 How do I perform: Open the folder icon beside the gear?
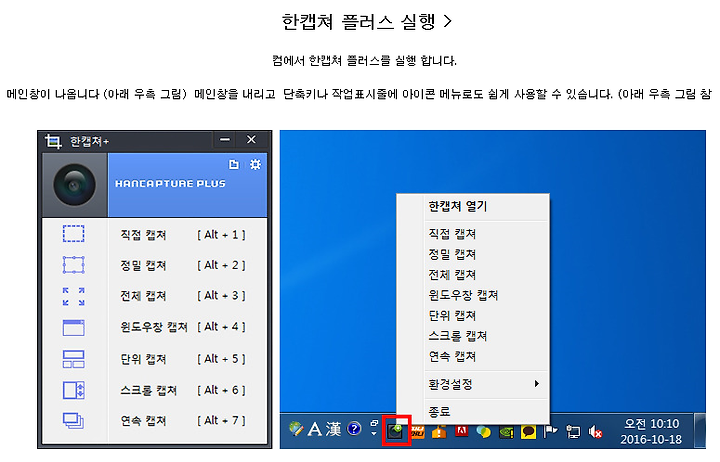(x=234, y=164)
